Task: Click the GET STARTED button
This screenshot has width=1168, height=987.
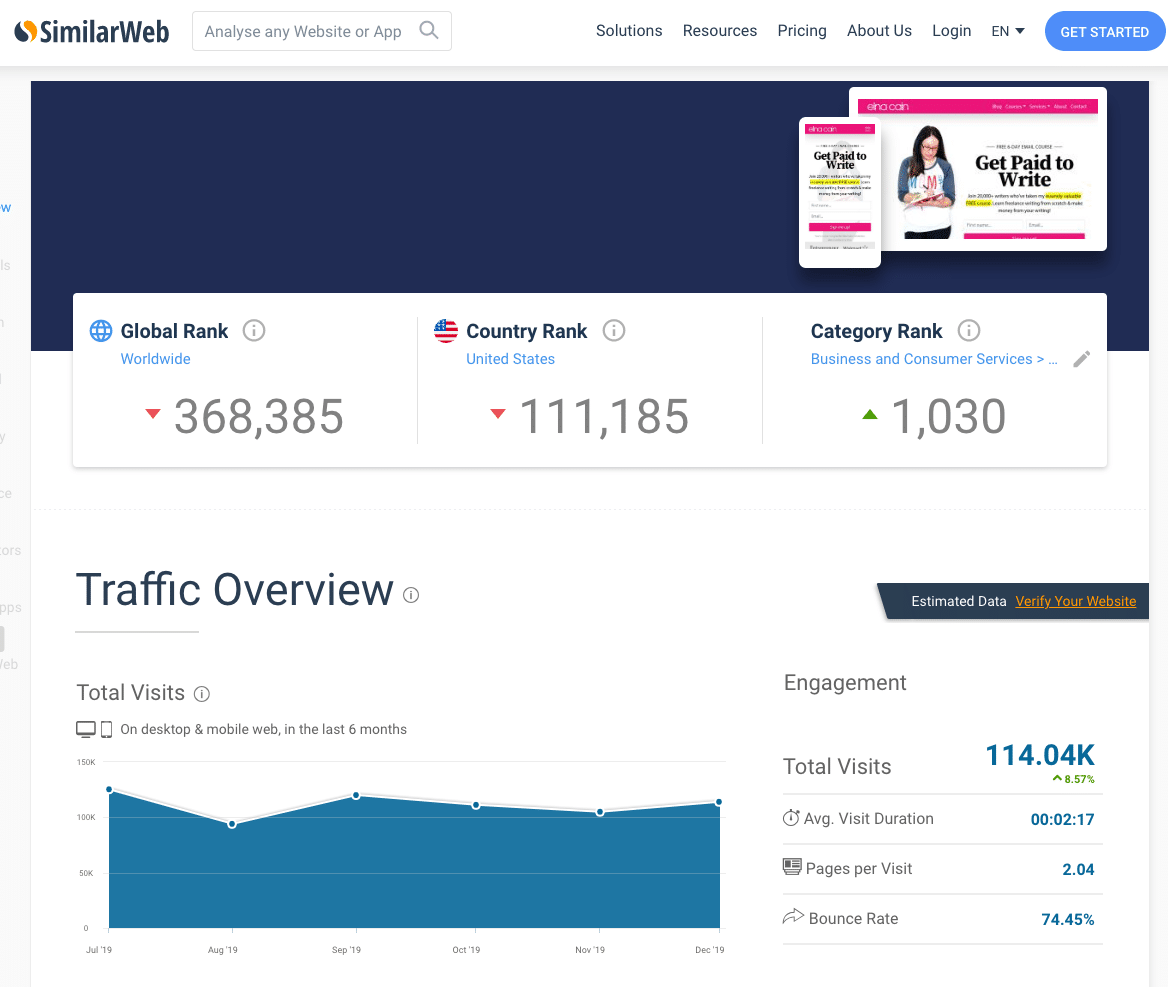Action: point(1104,31)
